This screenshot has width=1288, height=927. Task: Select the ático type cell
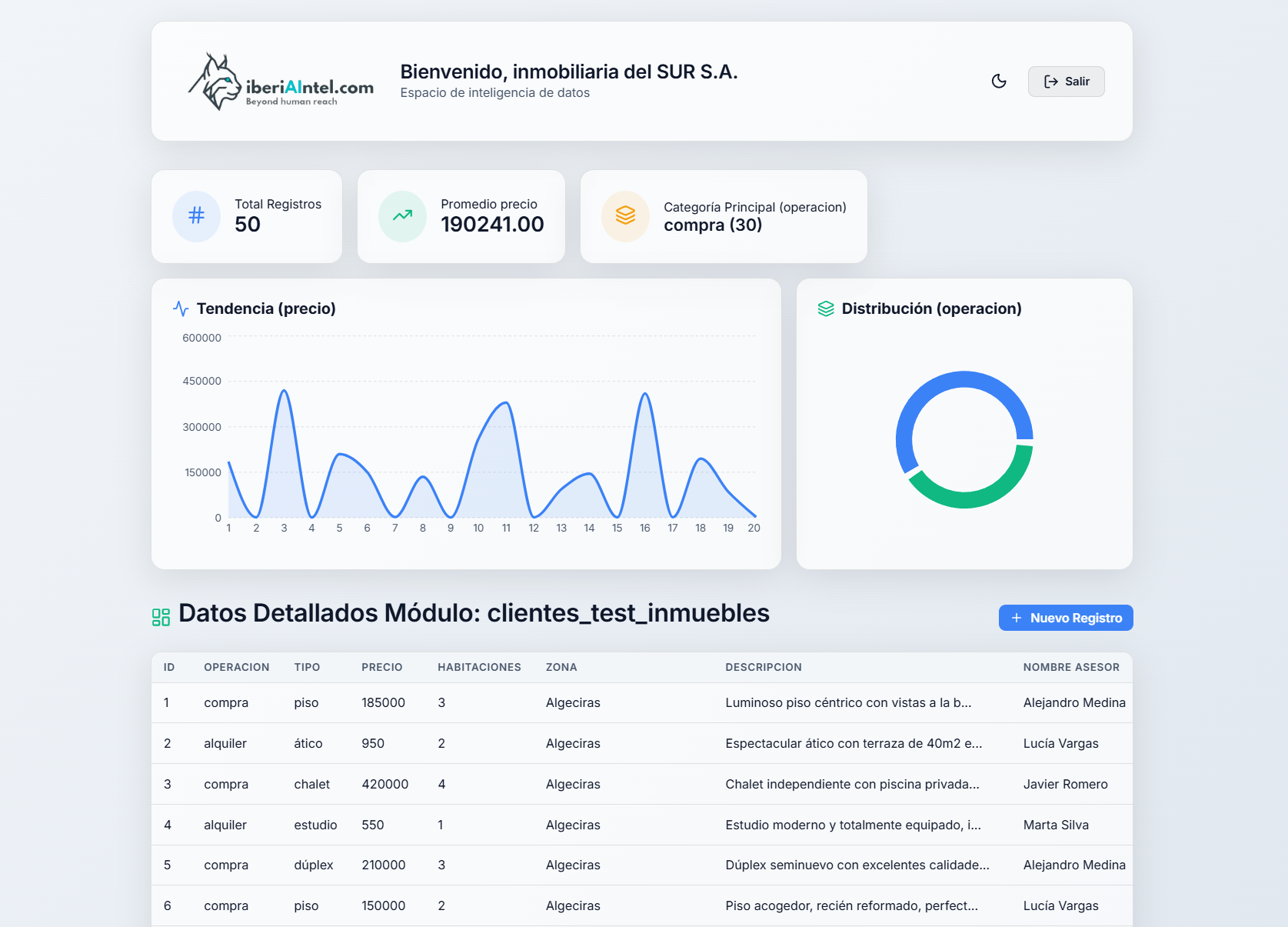point(308,743)
